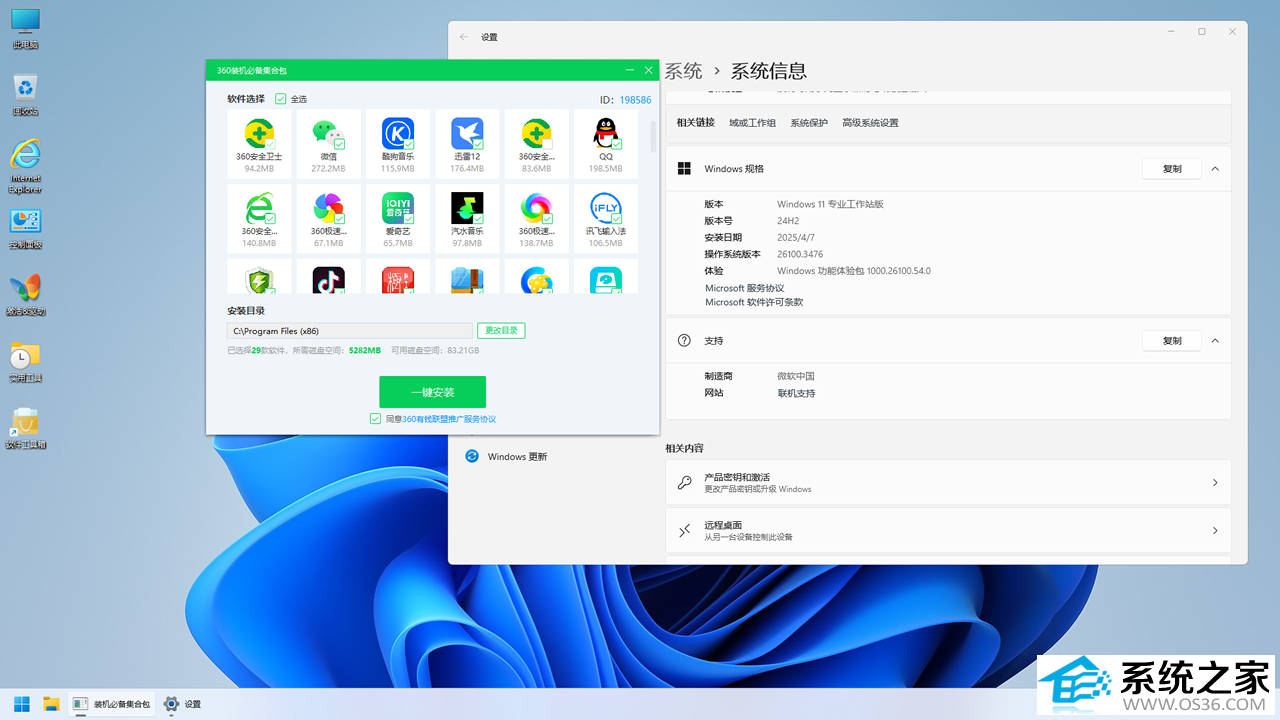
Task: Click the ID 198586 number
Action: (x=635, y=100)
